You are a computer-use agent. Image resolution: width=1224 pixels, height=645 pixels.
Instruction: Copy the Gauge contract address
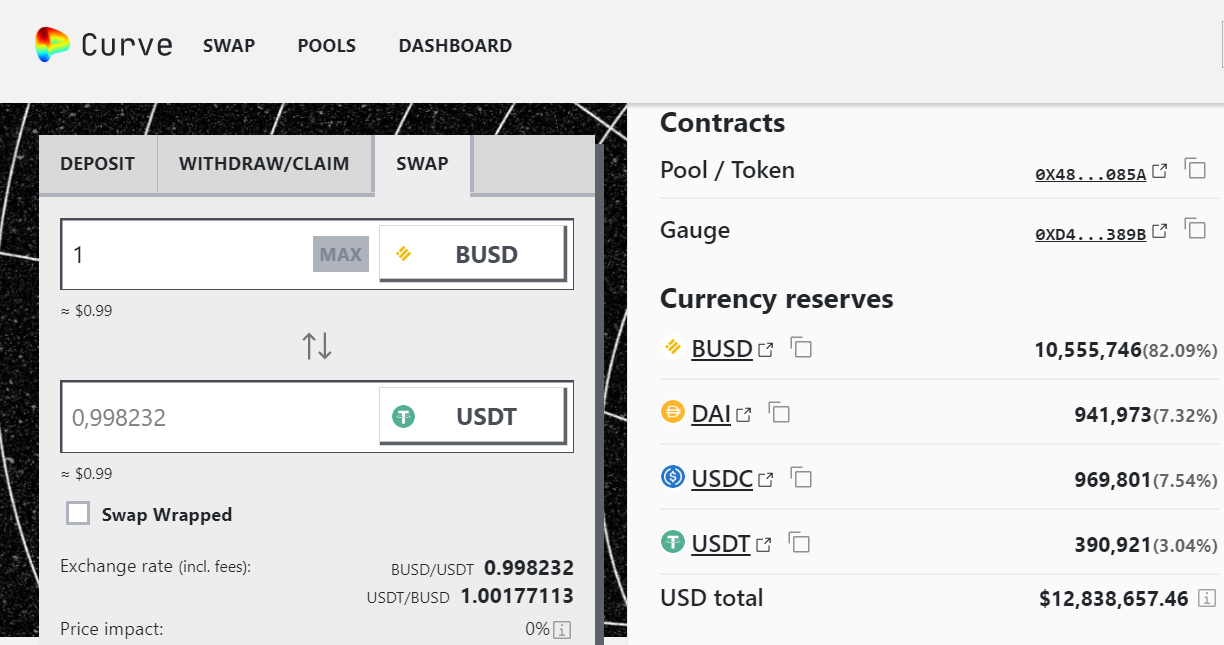pos(1195,228)
